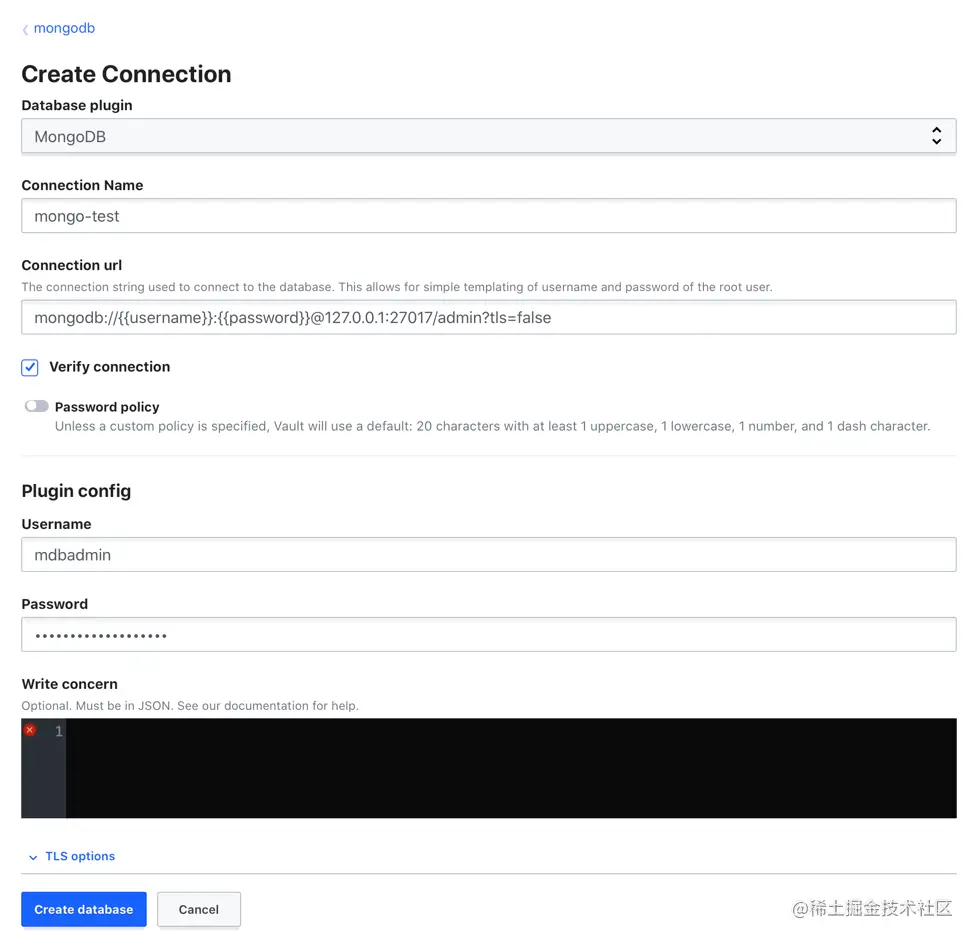The width and height of the screenshot is (978, 944).
Task: Click the back chevron icon beside mongodb
Action: coord(25,29)
